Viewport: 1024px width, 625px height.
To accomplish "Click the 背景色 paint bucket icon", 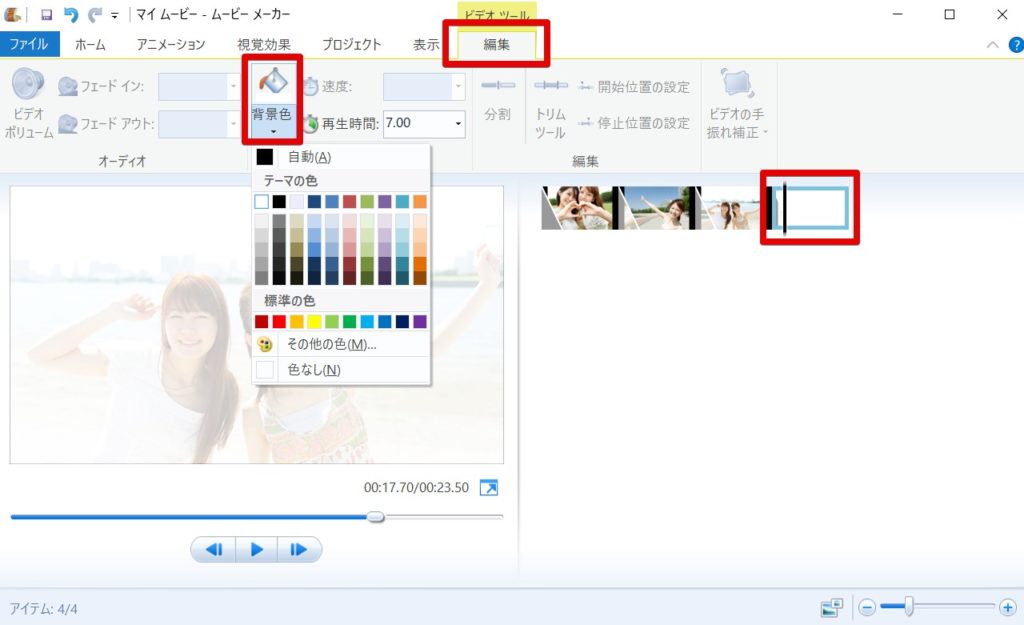I will 272,83.
